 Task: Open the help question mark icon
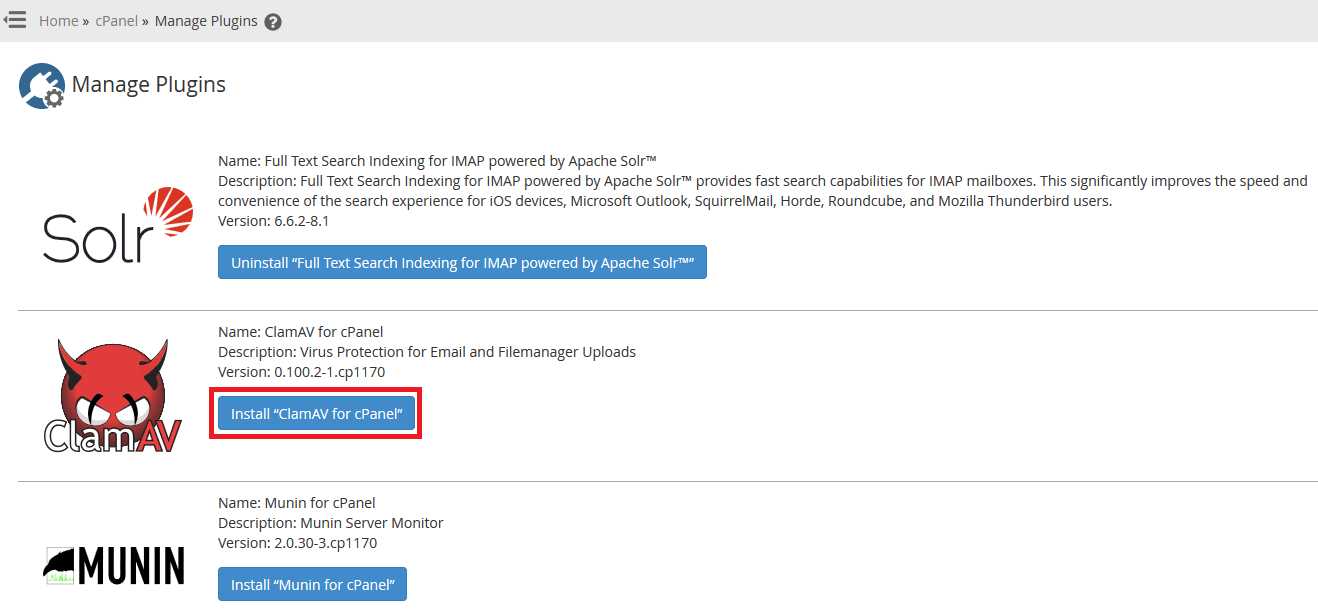point(273,22)
